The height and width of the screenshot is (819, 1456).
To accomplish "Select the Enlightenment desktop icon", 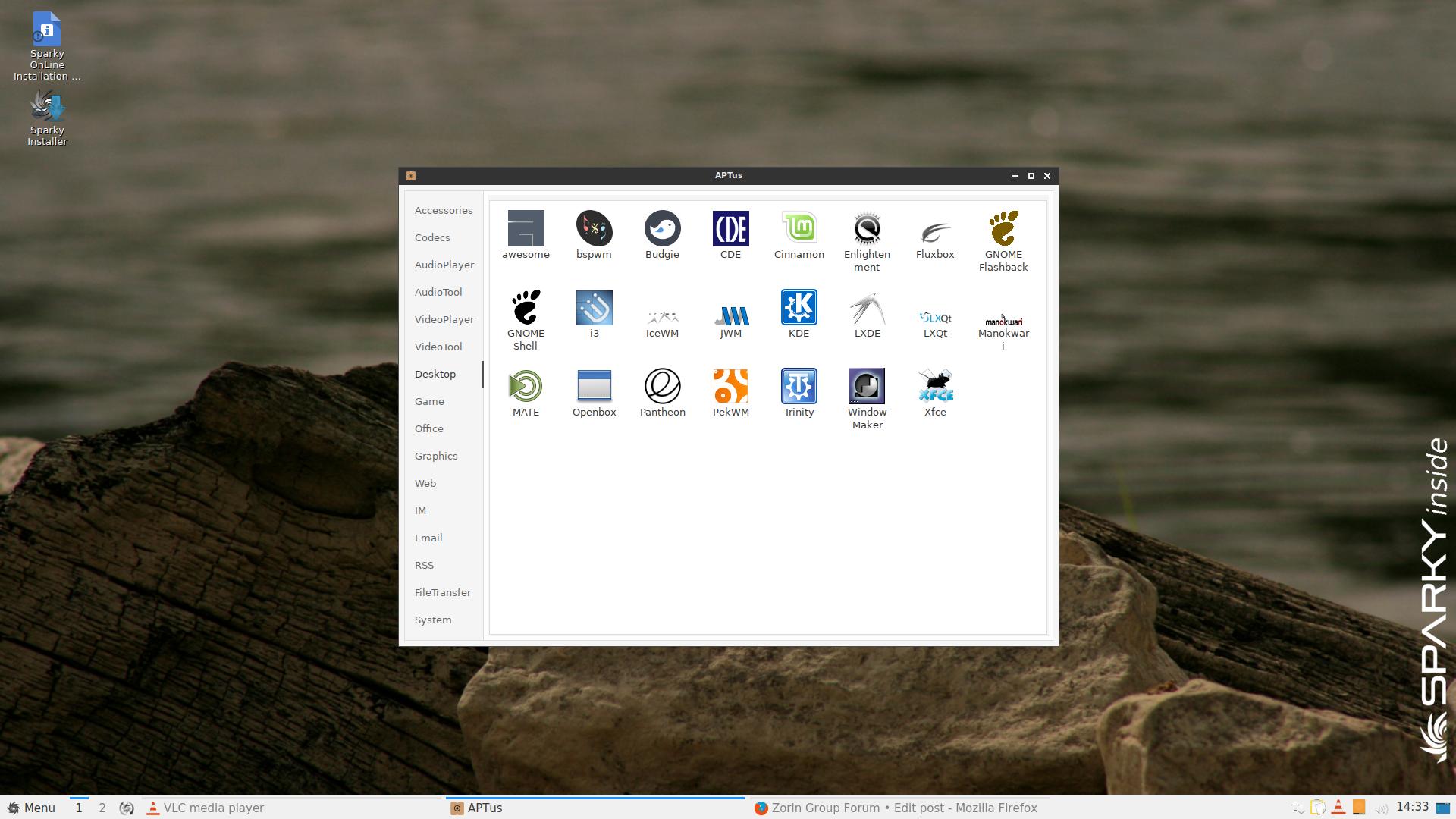I will pyautogui.click(x=867, y=229).
